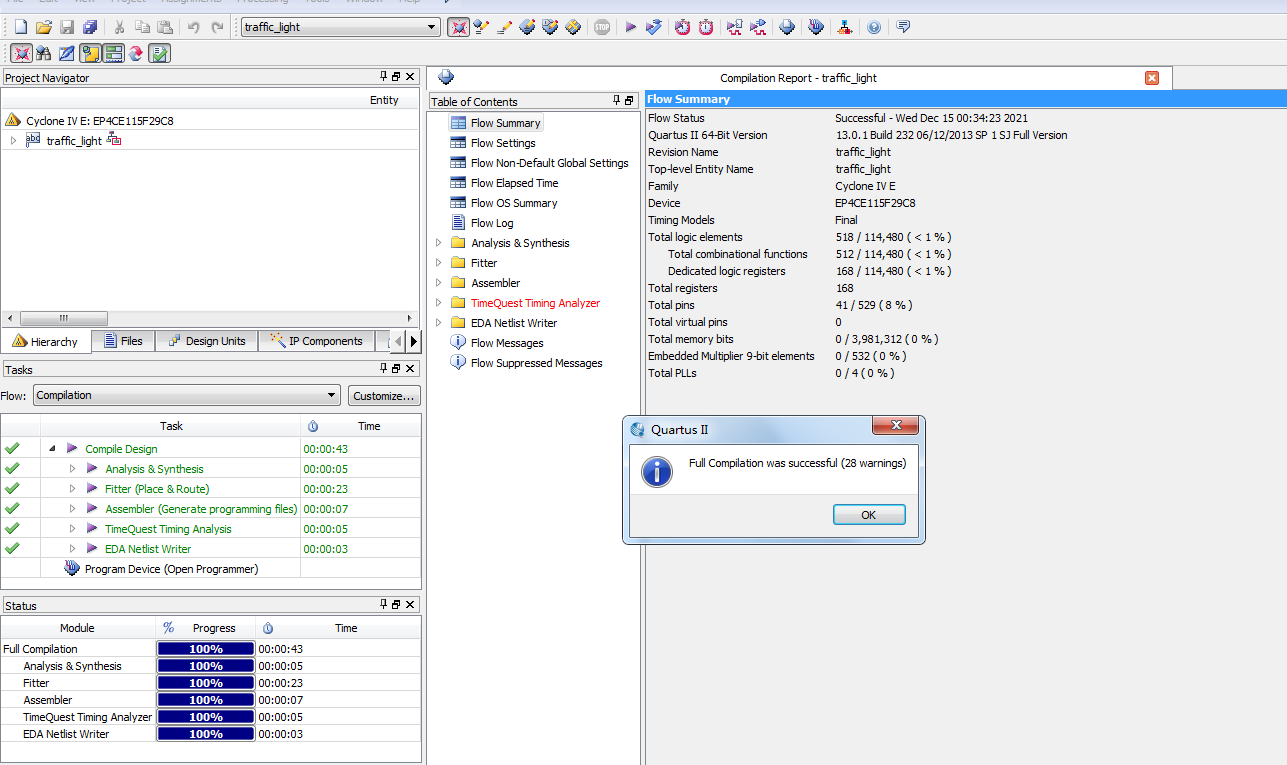The width and height of the screenshot is (1287, 765).
Task: Expand Fitter folder in Table of Contents
Action: [x=438, y=263]
